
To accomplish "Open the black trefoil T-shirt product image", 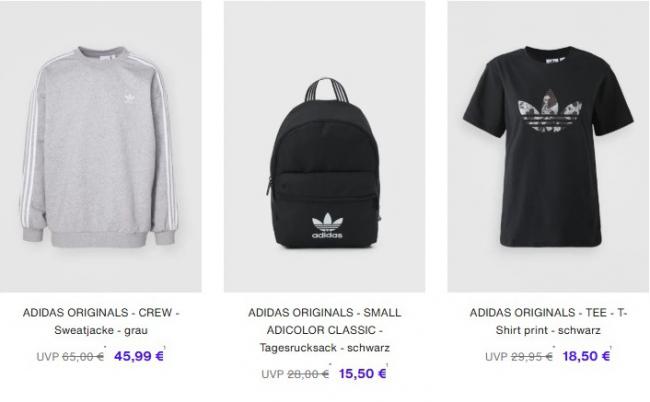I will tap(548, 147).
